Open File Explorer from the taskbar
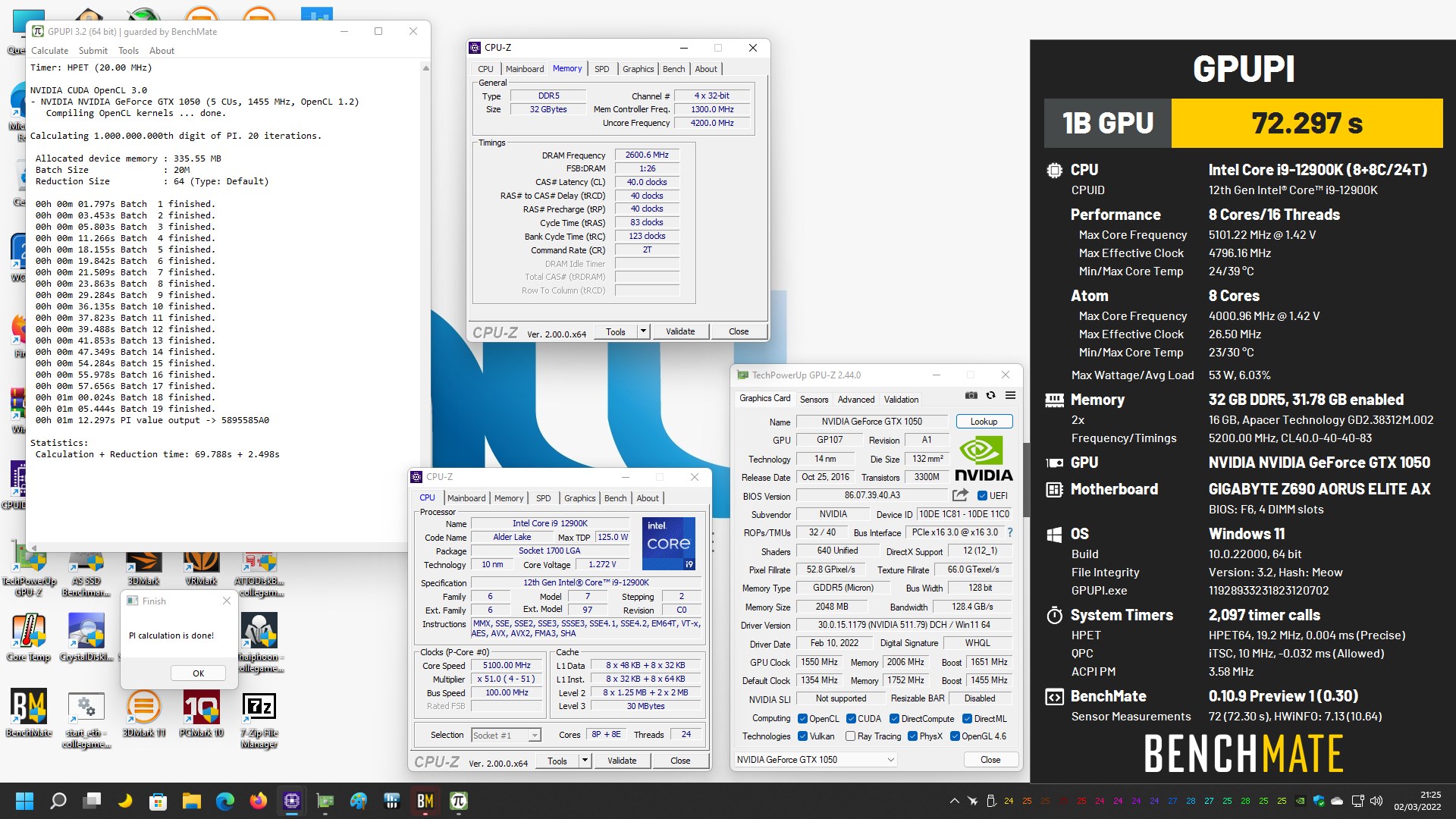The width and height of the screenshot is (1456, 819). pos(192,801)
